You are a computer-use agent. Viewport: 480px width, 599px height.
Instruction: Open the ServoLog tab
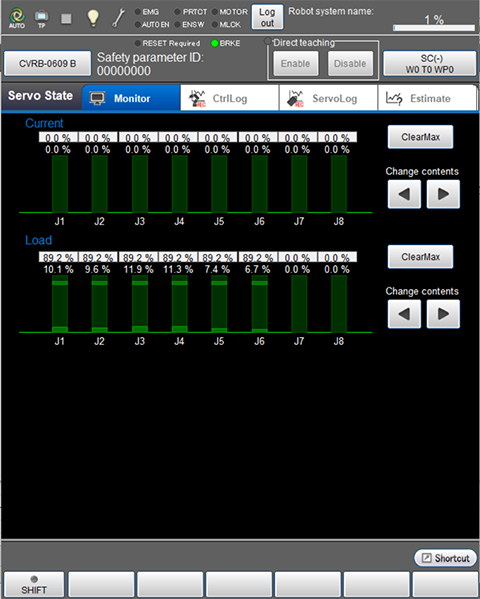(328, 98)
